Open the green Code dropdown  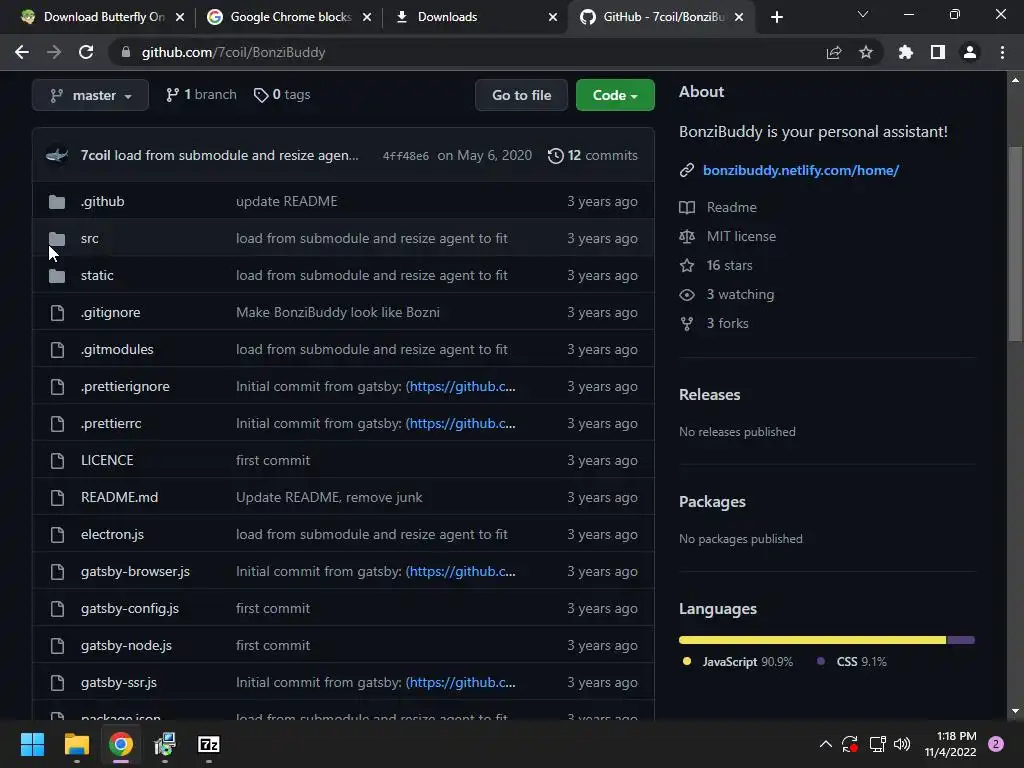pyautogui.click(x=615, y=95)
